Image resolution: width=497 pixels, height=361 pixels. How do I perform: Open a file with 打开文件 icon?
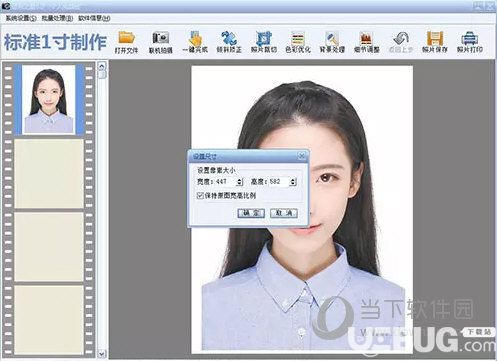tap(126, 42)
